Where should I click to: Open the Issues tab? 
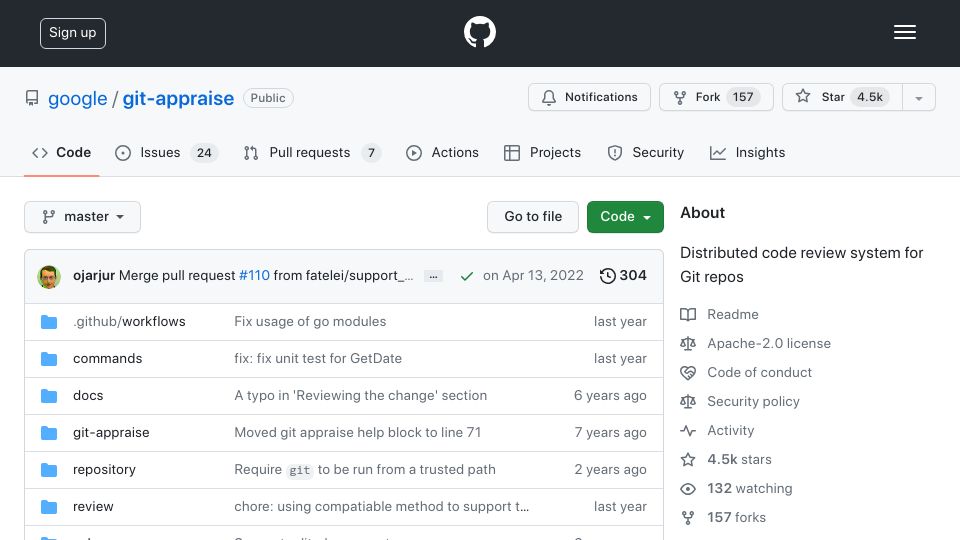166,152
